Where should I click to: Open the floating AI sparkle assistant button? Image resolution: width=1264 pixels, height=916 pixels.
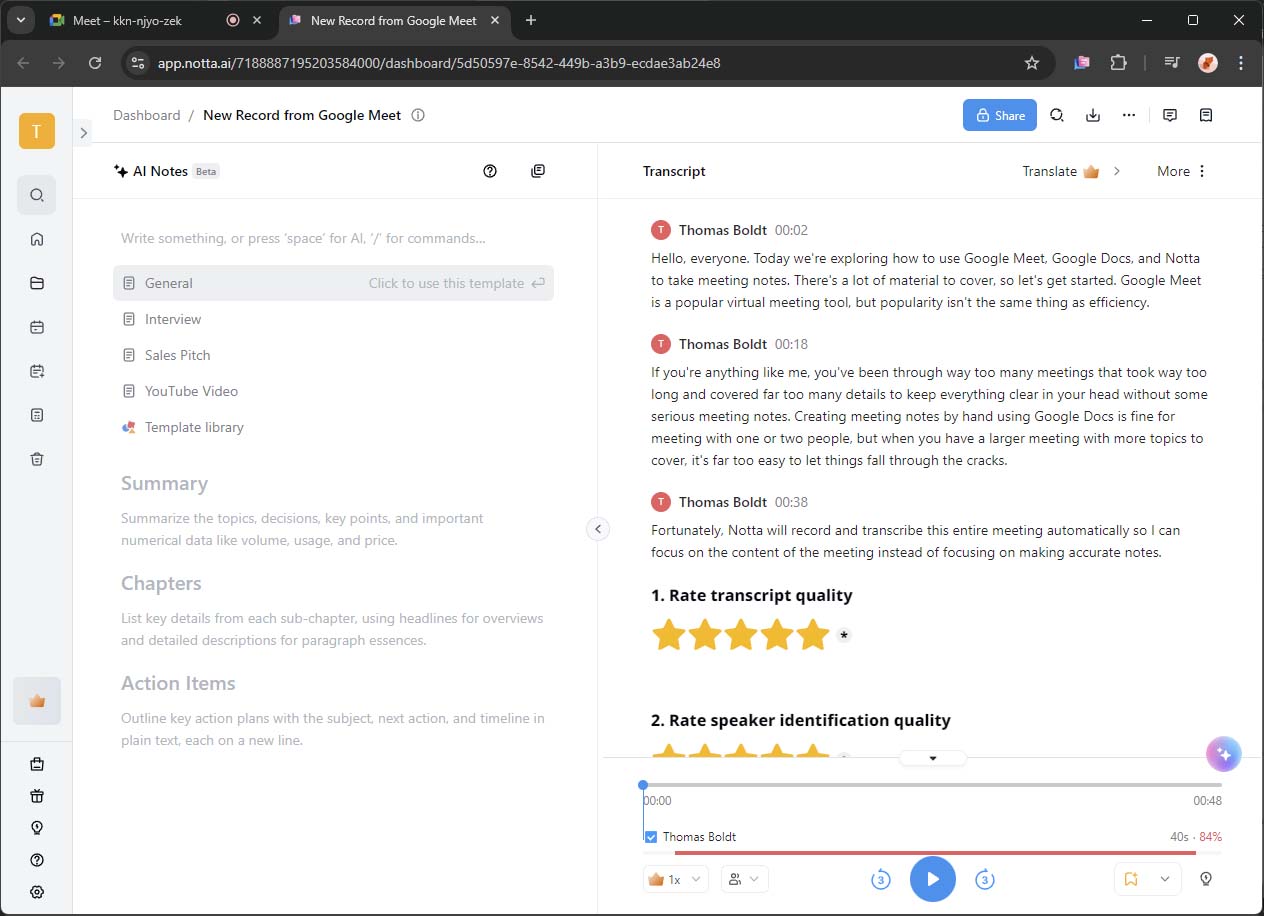tap(1224, 755)
